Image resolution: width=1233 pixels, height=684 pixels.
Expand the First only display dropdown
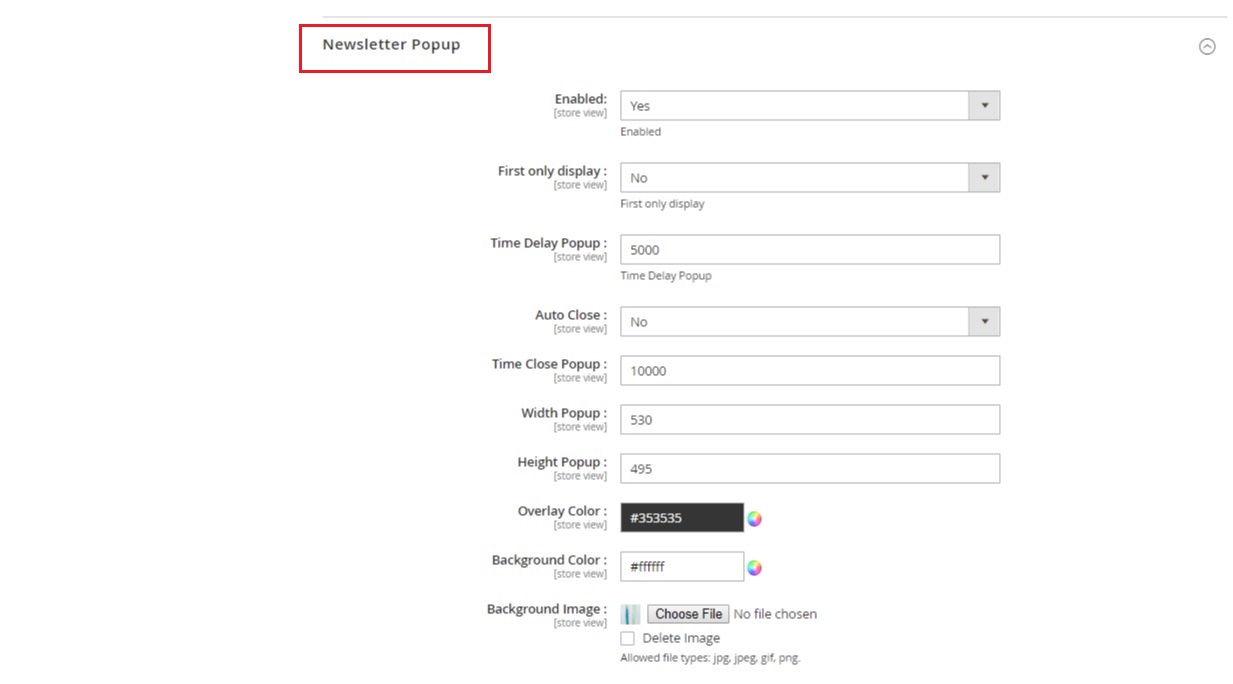[809, 178]
